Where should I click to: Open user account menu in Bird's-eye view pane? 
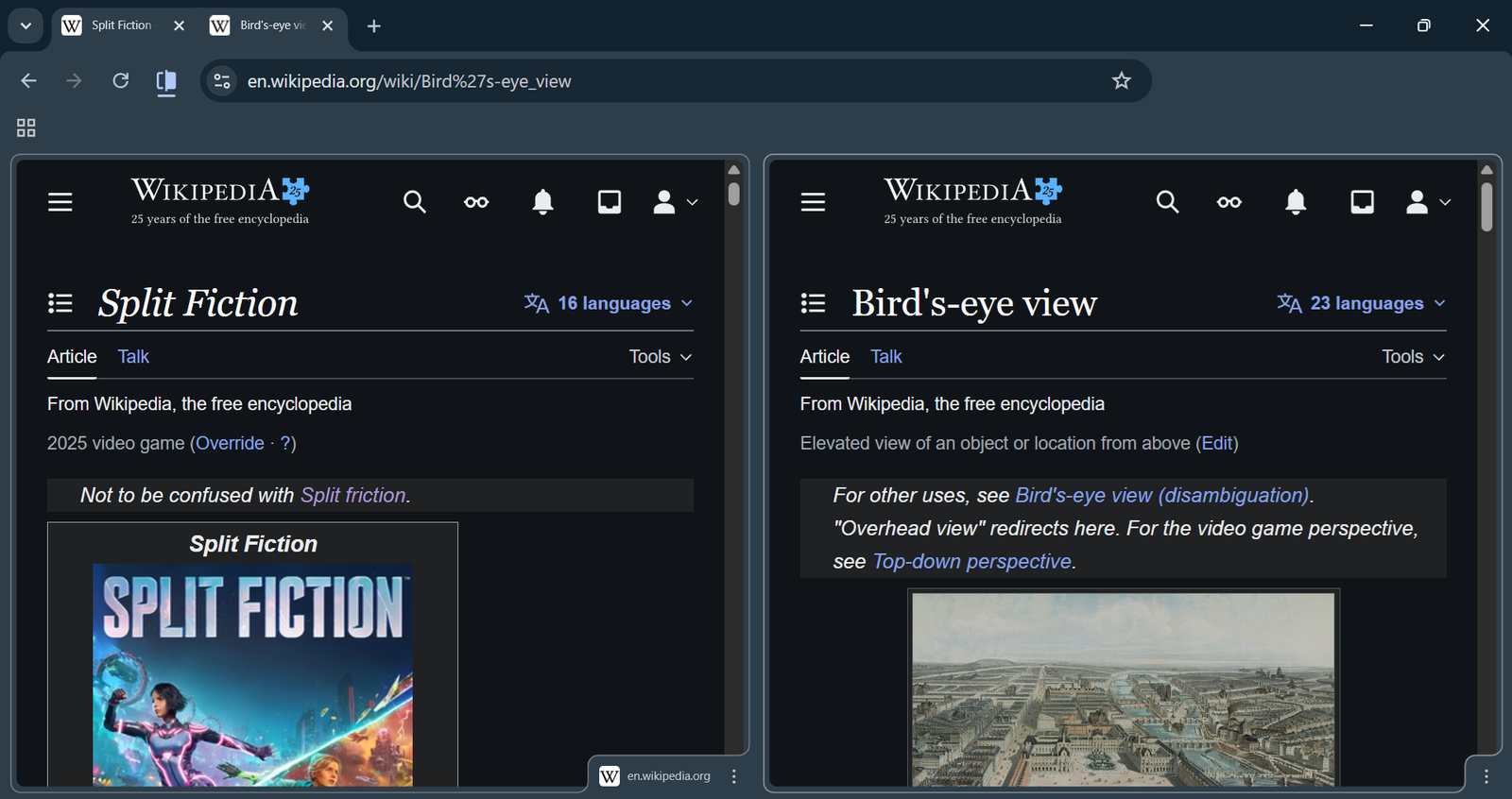pos(1428,202)
